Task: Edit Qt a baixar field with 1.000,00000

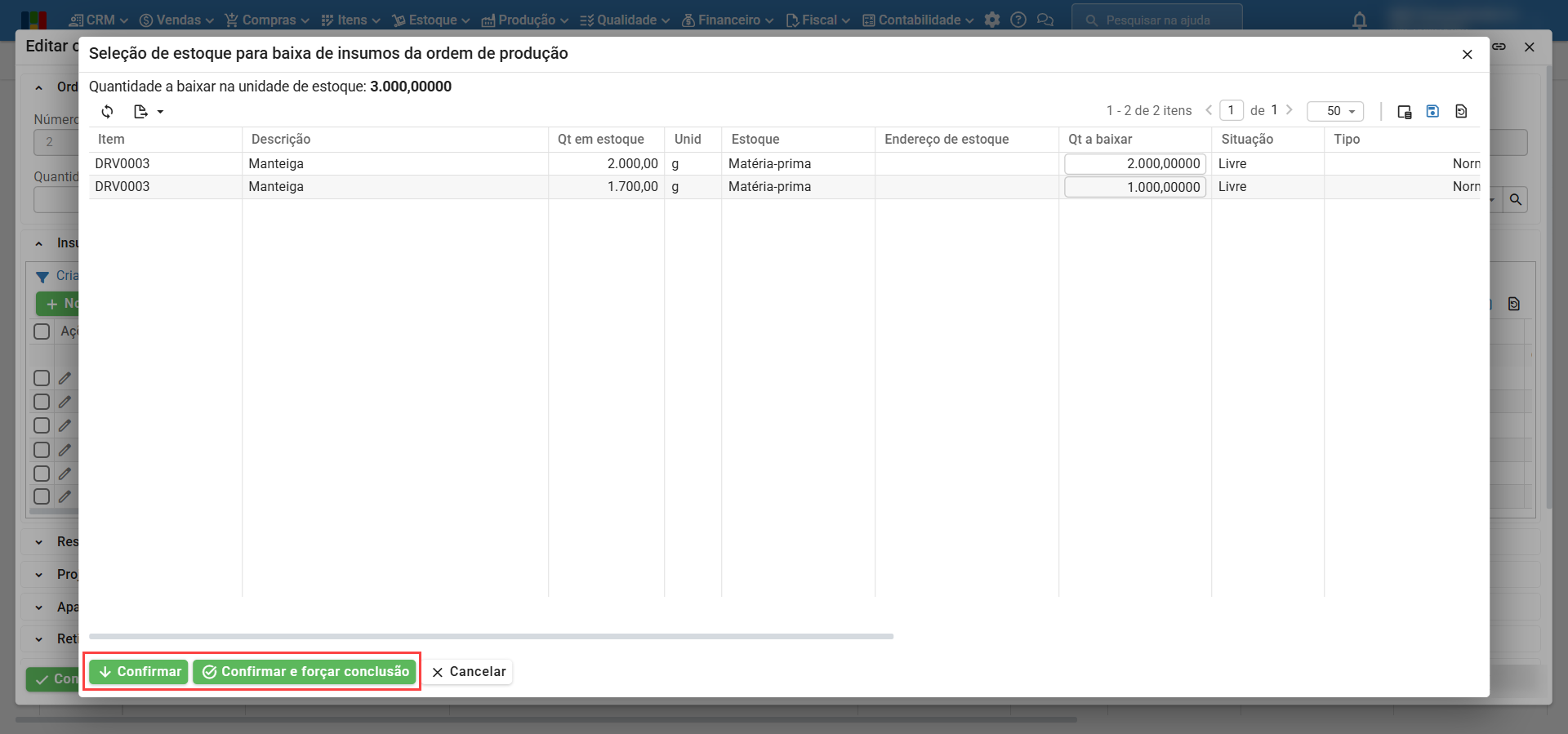Action: coord(1135,187)
